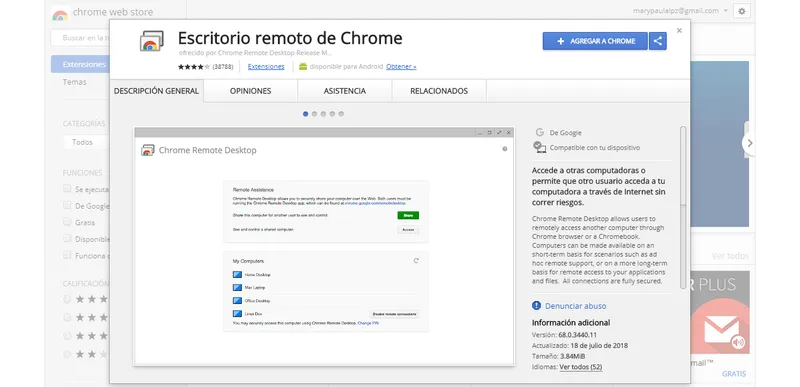Select the fifth screenshot carousel dot
Viewport: 800px width, 387px height.
[x=341, y=114]
